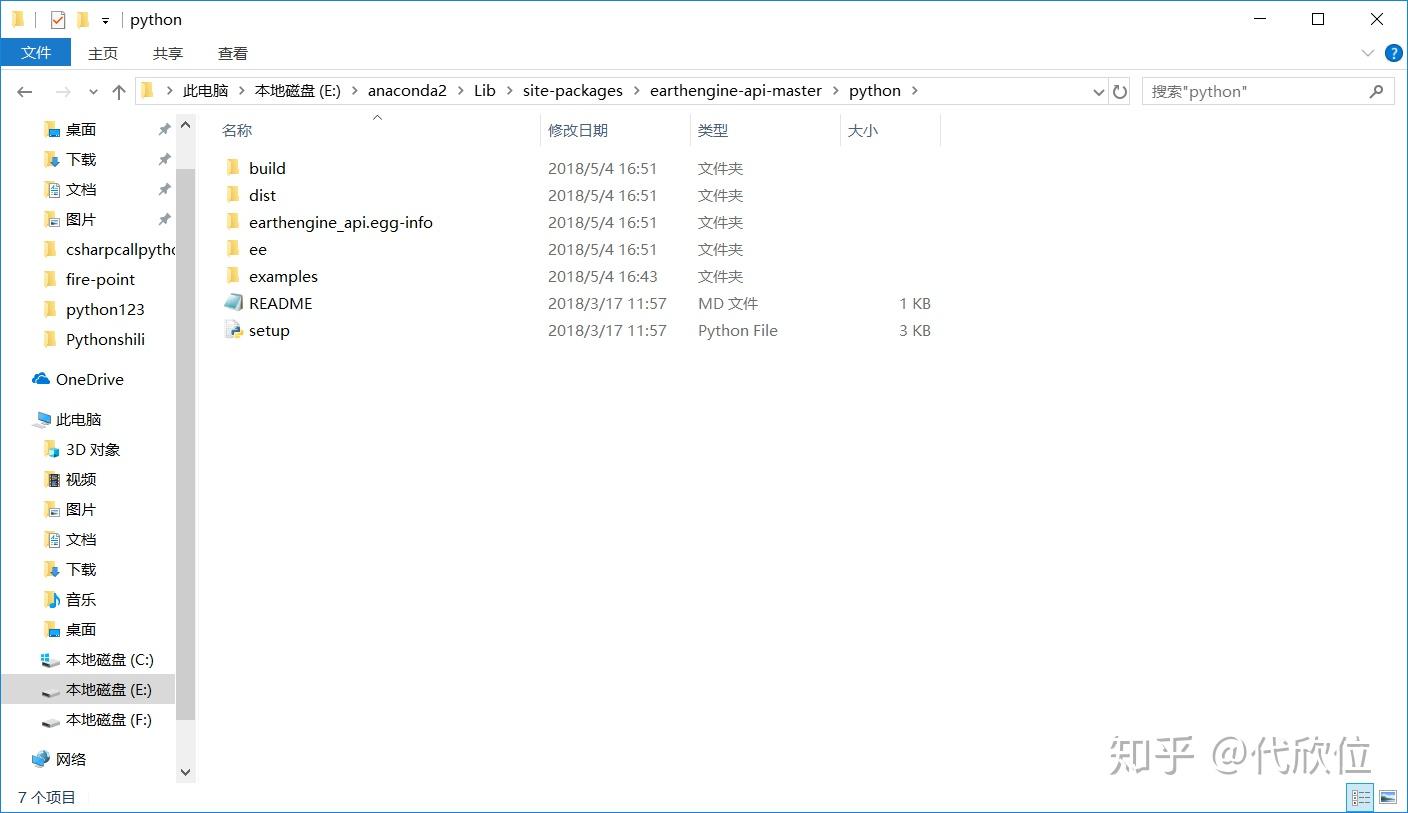
Task: Refresh the folder view with the refresh icon
Action: click(x=1120, y=91)
